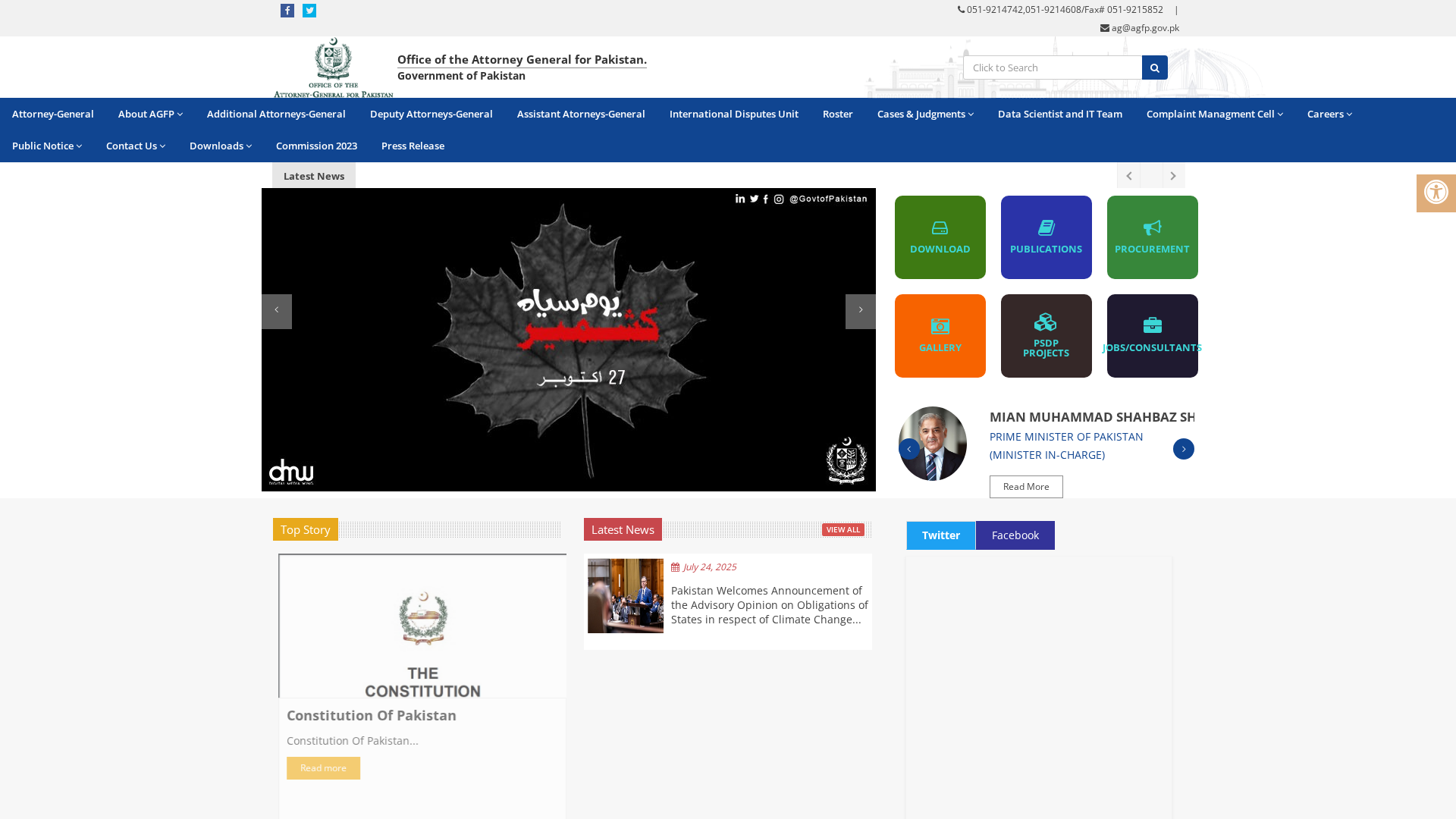The image size is (1456, 819).
Task: Open the Twitter icon in top bar
Action: pos(309,11)
